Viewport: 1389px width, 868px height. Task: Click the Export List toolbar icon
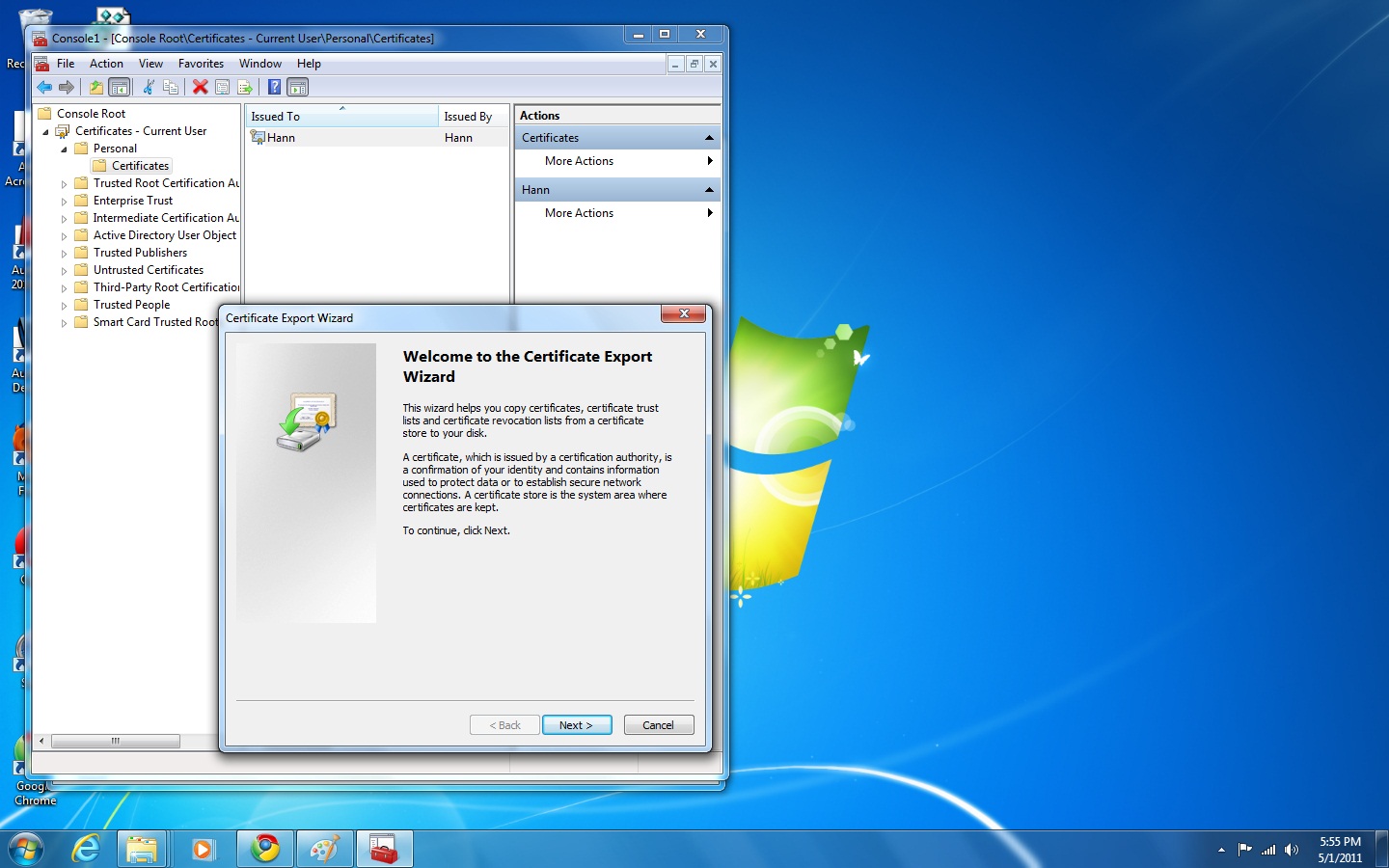tap(245, 87)
